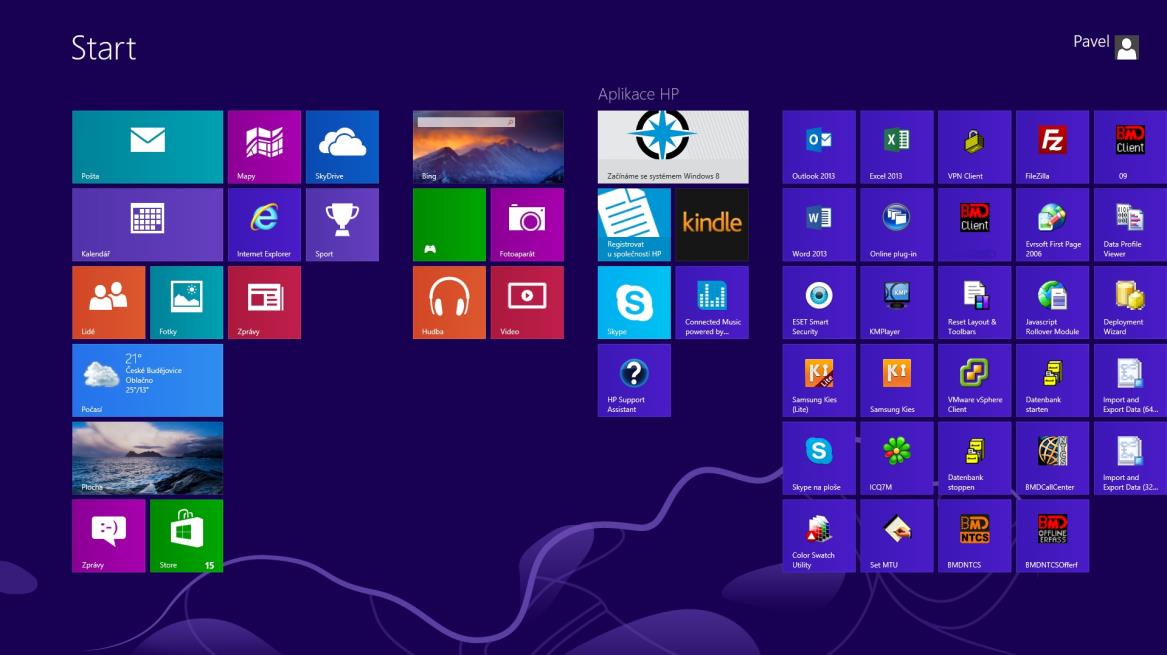Open VMware vSphere Client
Image resolution: width=1167 pixels, height=655 pixels.
point(974,380)
